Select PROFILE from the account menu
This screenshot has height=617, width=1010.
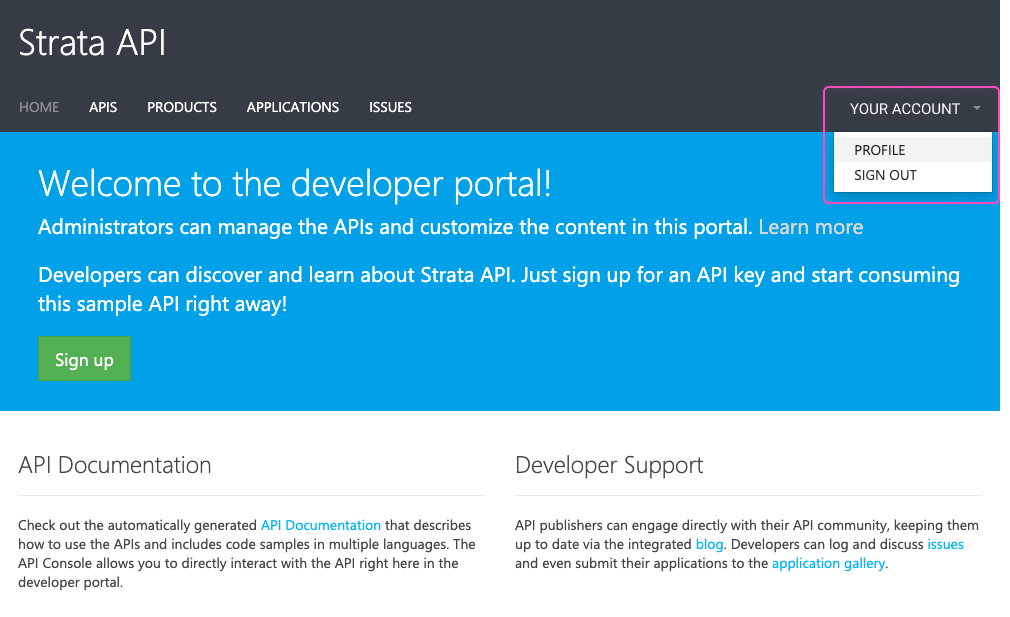(x=879, y=149)
